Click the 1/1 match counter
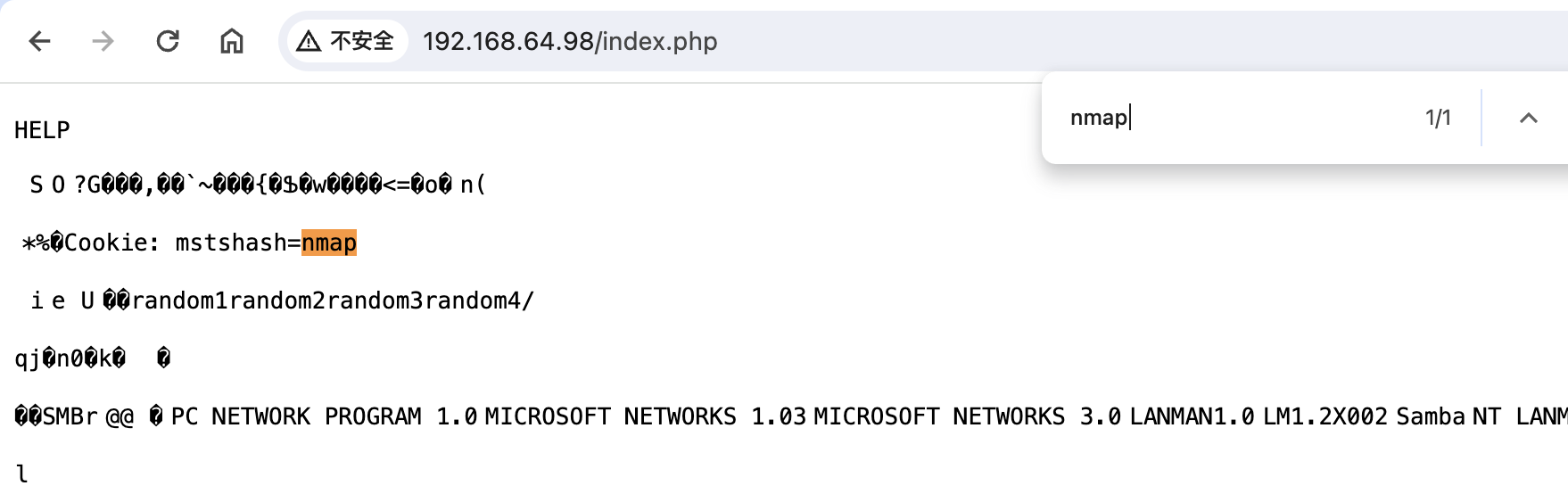Screen dimensions: 1568x494 point(1438,118)
